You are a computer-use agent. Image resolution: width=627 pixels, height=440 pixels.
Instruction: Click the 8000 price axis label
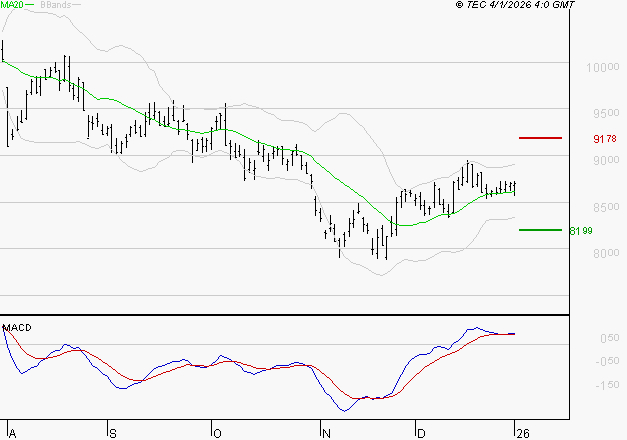click(606, 253)
